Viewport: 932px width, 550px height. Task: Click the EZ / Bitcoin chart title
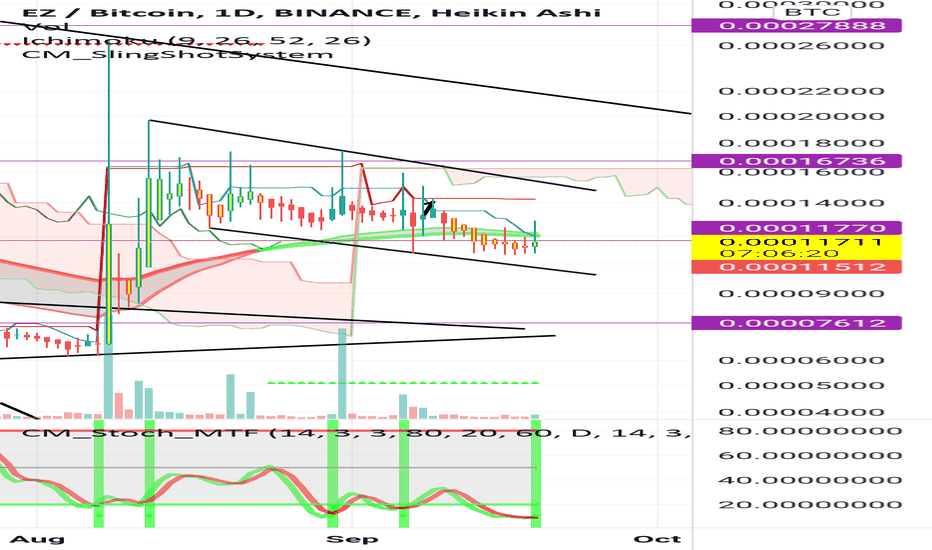[312, 12]
